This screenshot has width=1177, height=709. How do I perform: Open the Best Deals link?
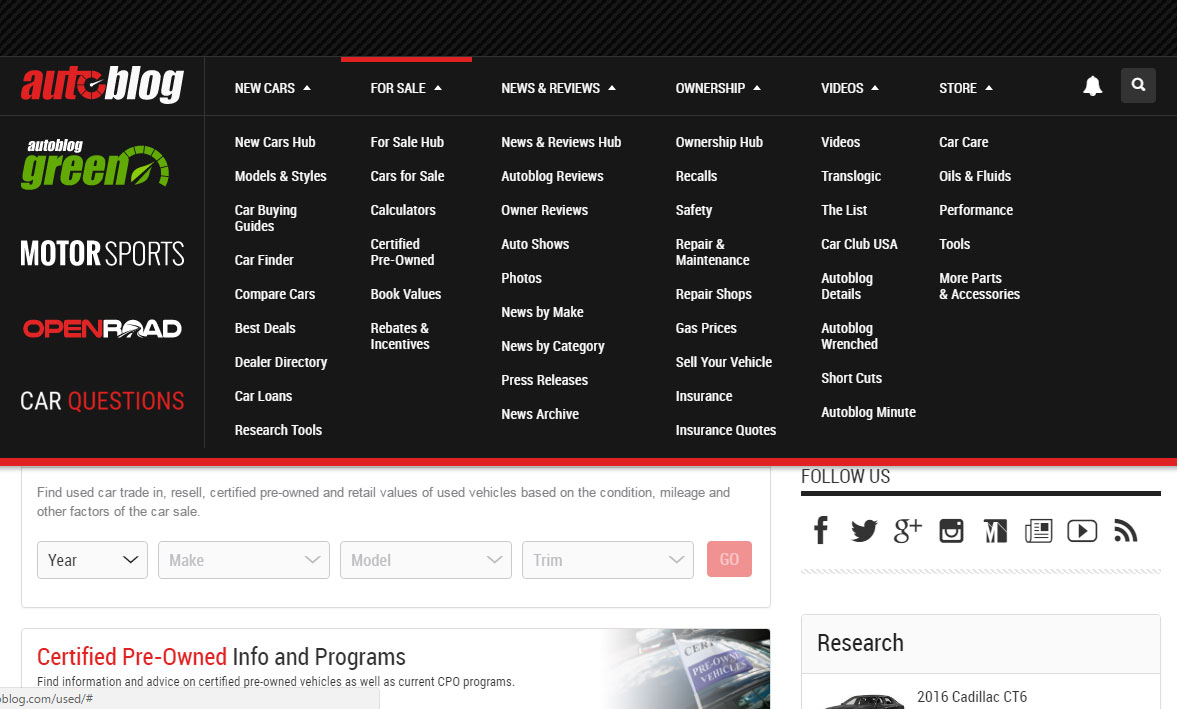click(x=264, y=328)
